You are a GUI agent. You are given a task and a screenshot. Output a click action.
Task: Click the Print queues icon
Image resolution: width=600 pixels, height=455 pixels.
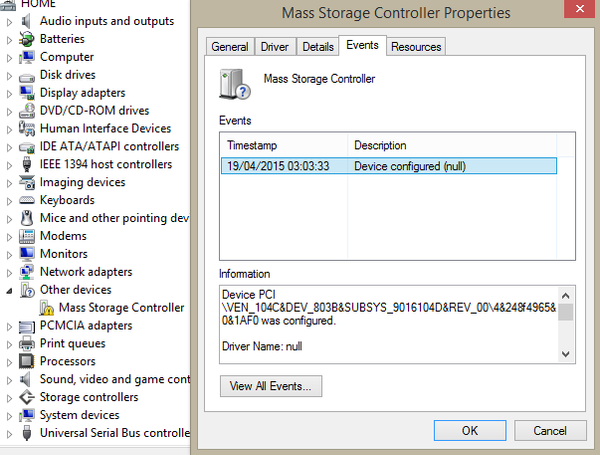pyautogui.click(x=28, y=343)
